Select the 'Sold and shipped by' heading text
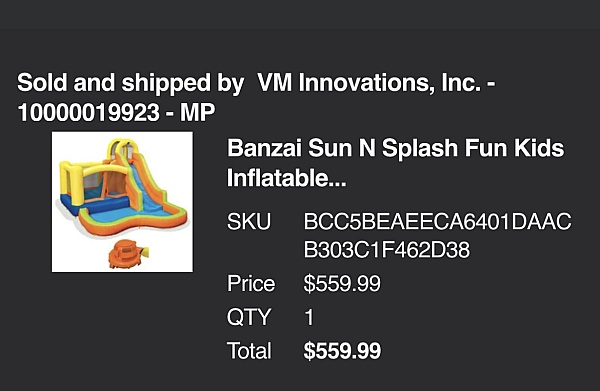The width and height of the screenshot is (600, 391). coord(130,83)
